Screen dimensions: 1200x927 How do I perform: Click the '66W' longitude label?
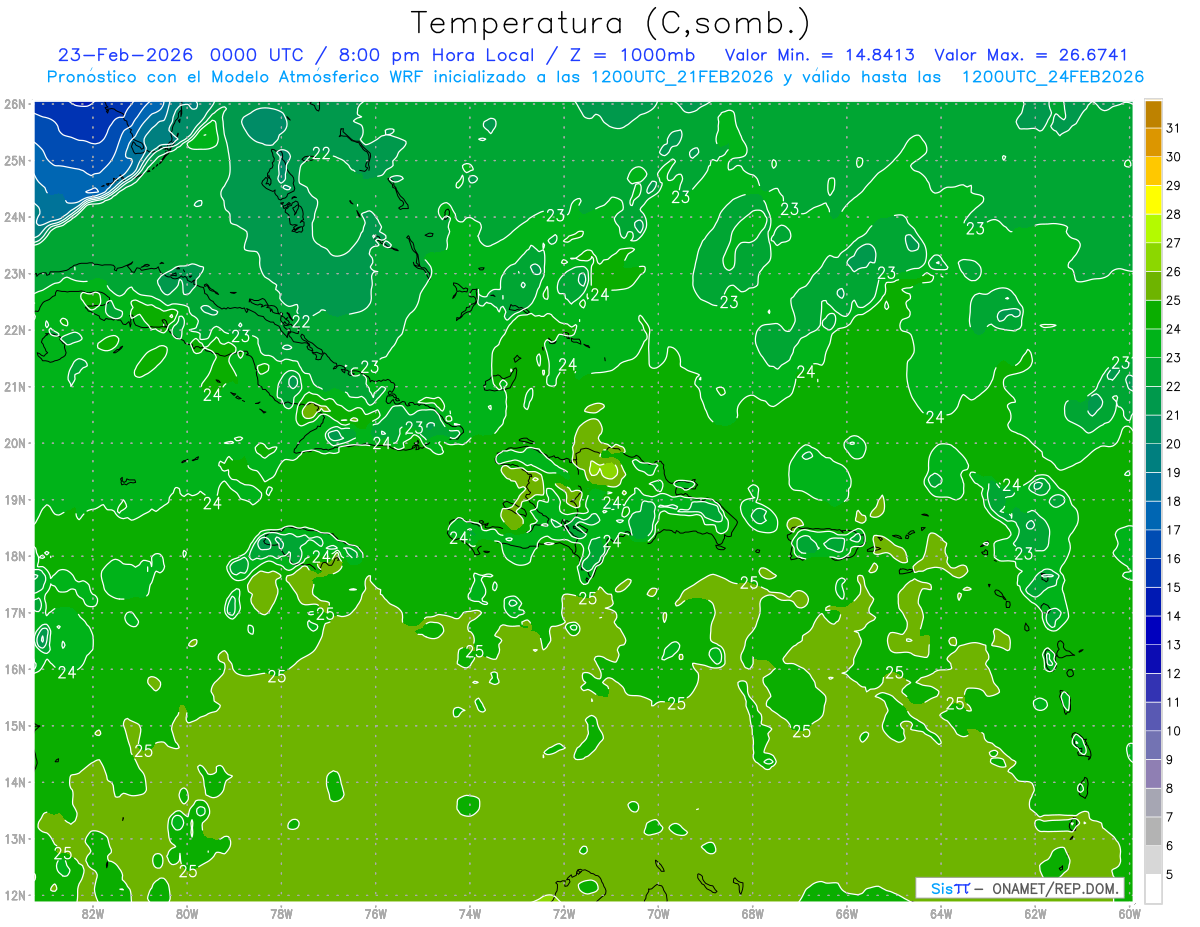(846, 913)
